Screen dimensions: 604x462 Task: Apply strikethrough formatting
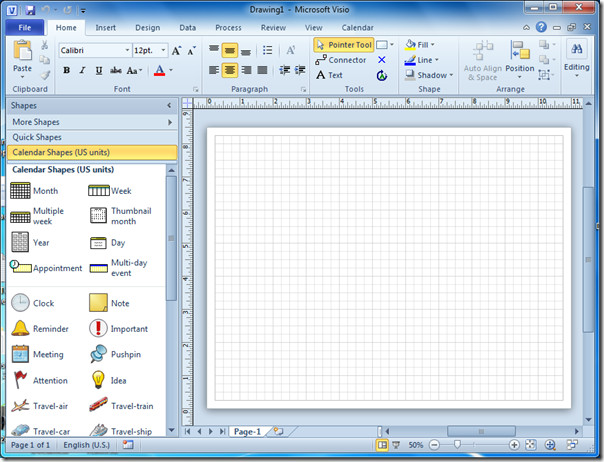[x=116, y=70]
